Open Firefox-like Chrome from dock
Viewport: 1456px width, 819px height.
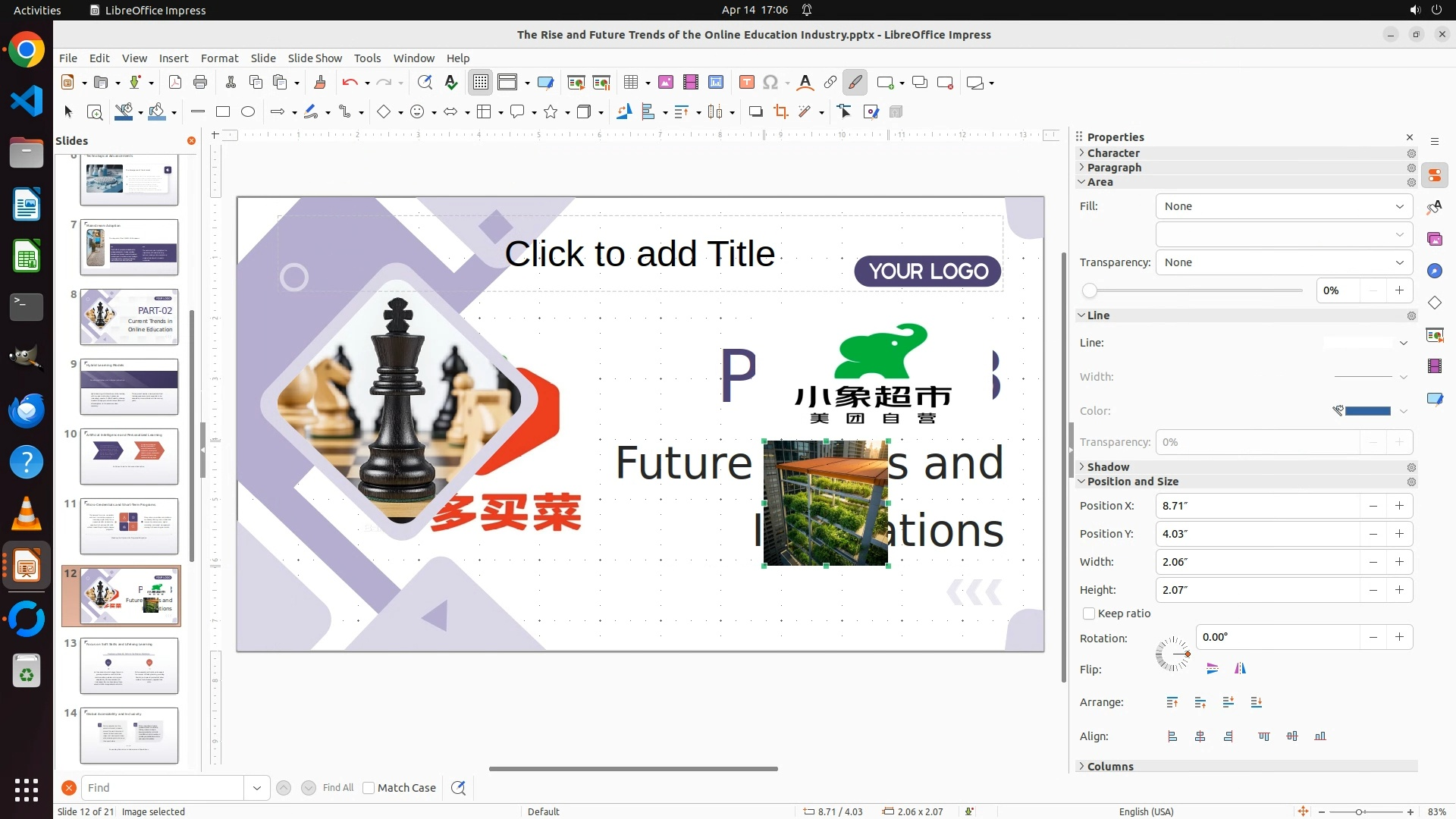pyautogui.click(x=27, y=51)
